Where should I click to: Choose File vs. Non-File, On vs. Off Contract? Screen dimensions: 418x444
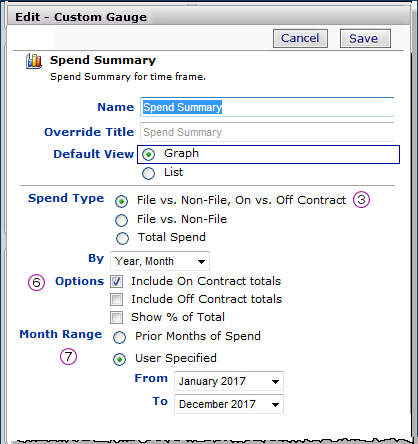(121, 201)
